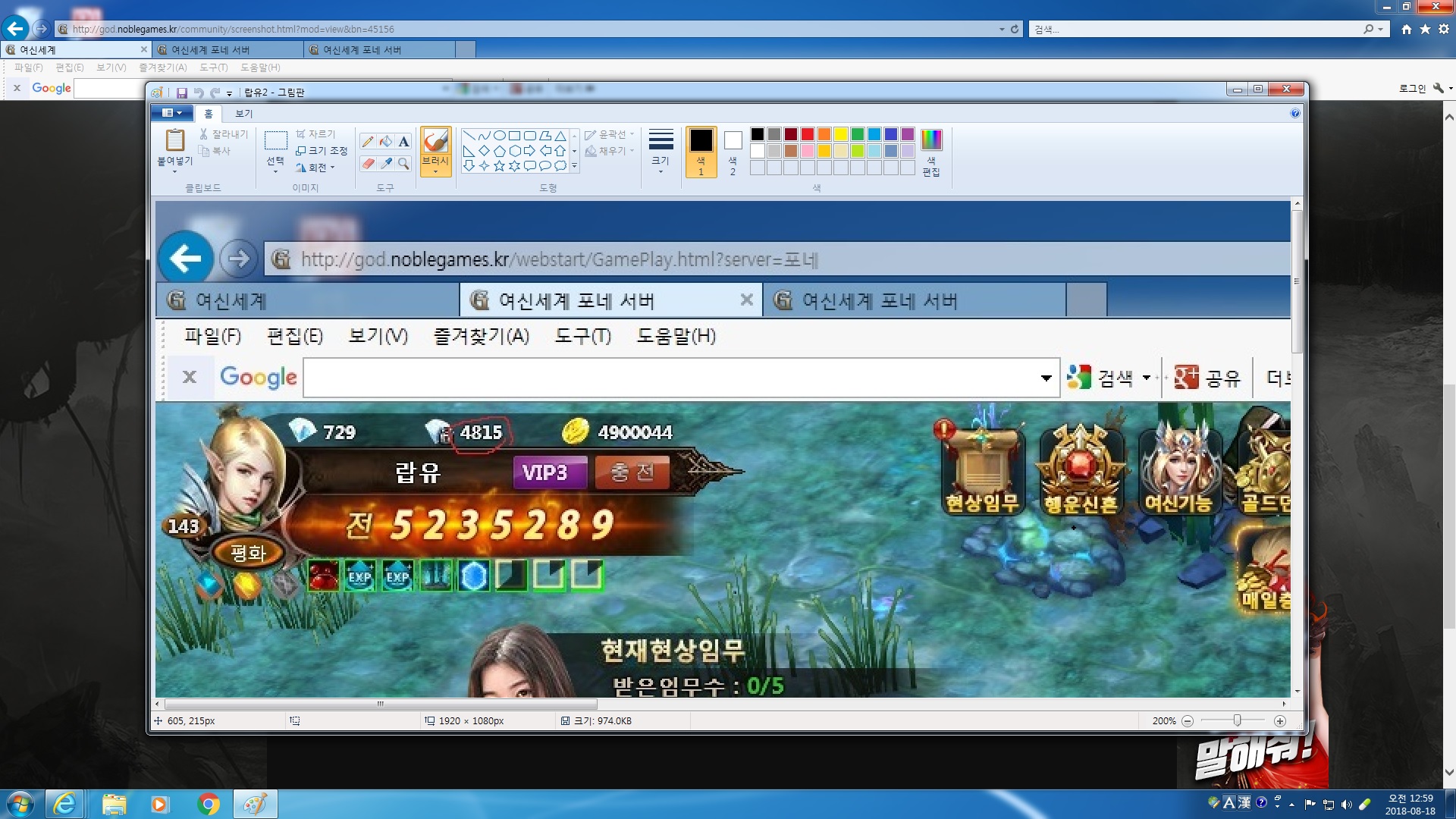
Task: Choose the hexagon shape in the gallery
Action: click(514, 151)
